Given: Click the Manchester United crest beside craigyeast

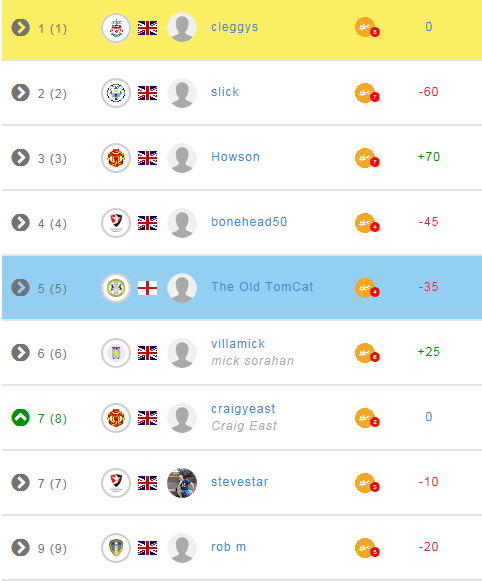Looking at the screenshot, I should point(116,418).
